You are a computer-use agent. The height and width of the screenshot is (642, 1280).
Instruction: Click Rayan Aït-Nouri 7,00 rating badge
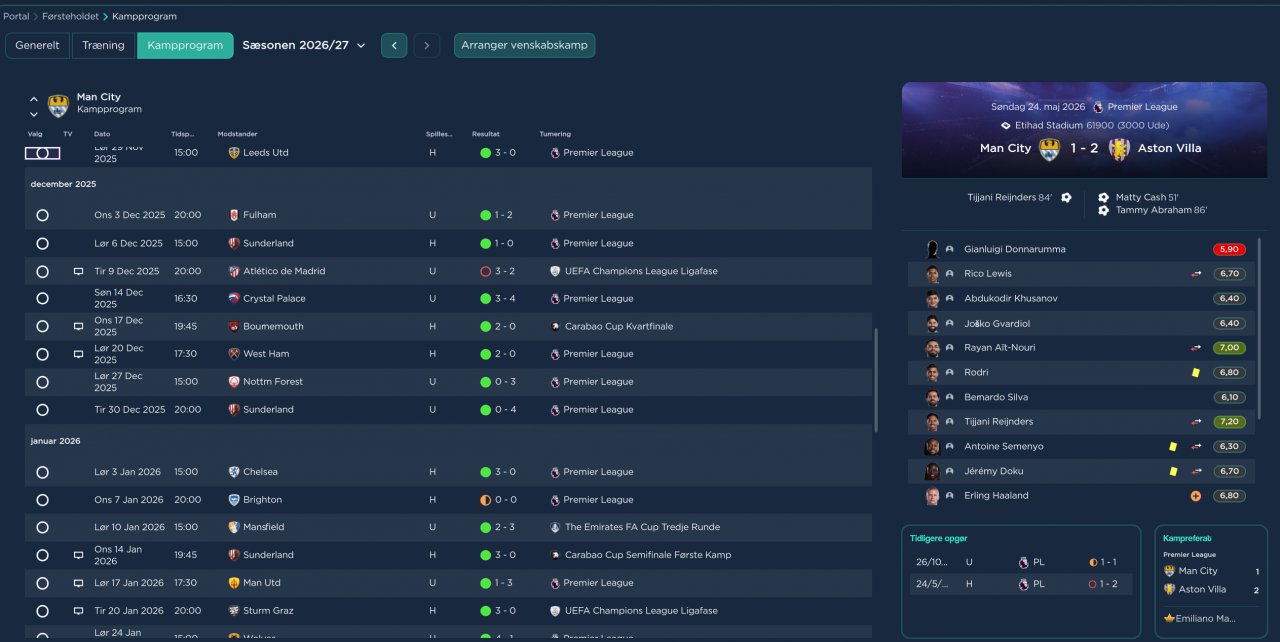[x=1229, y=348]
